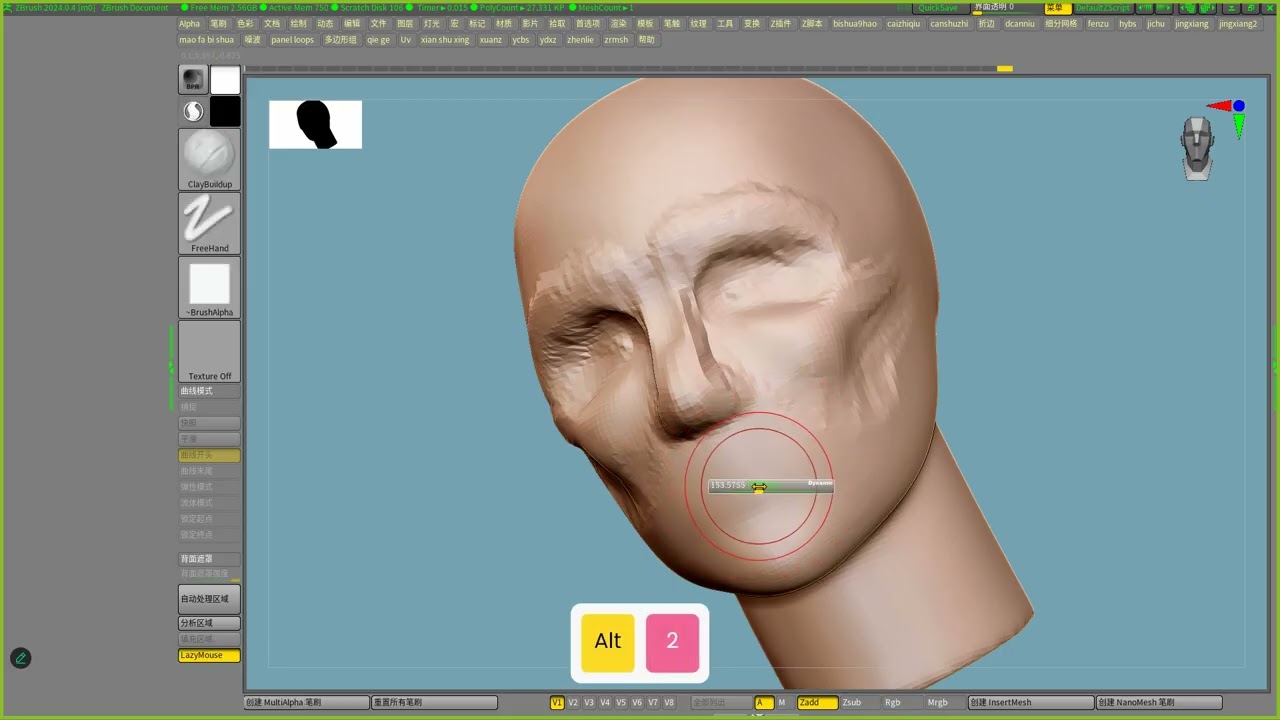Viewport: 1280px width, 720px height.
Task: Toggle the LazyMouse button
Action: point(209,655)
